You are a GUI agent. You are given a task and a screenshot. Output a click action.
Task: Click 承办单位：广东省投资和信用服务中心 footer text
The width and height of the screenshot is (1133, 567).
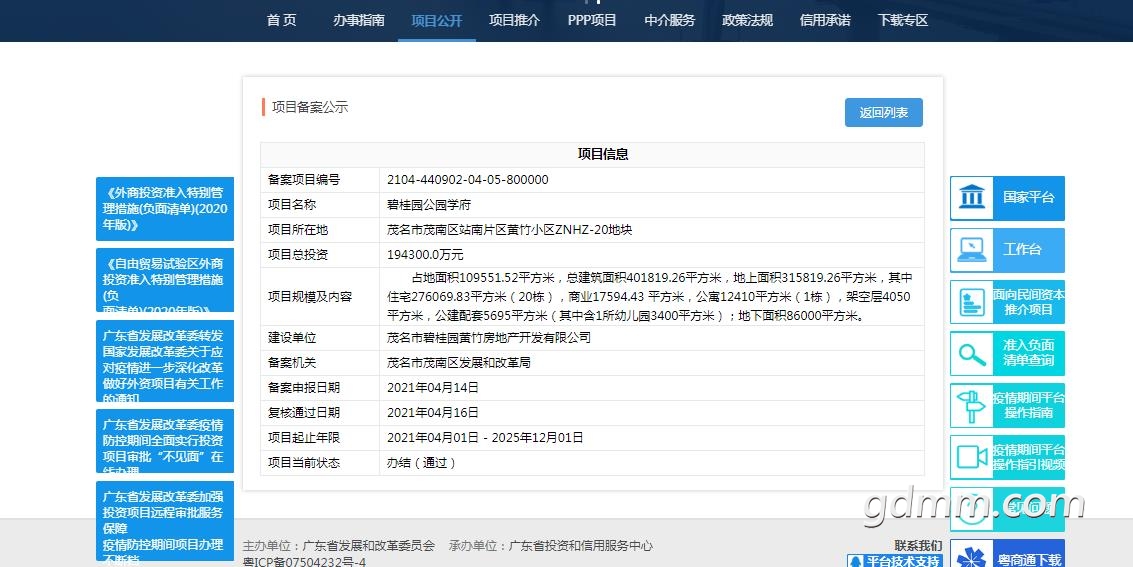(x=551, y=545)
